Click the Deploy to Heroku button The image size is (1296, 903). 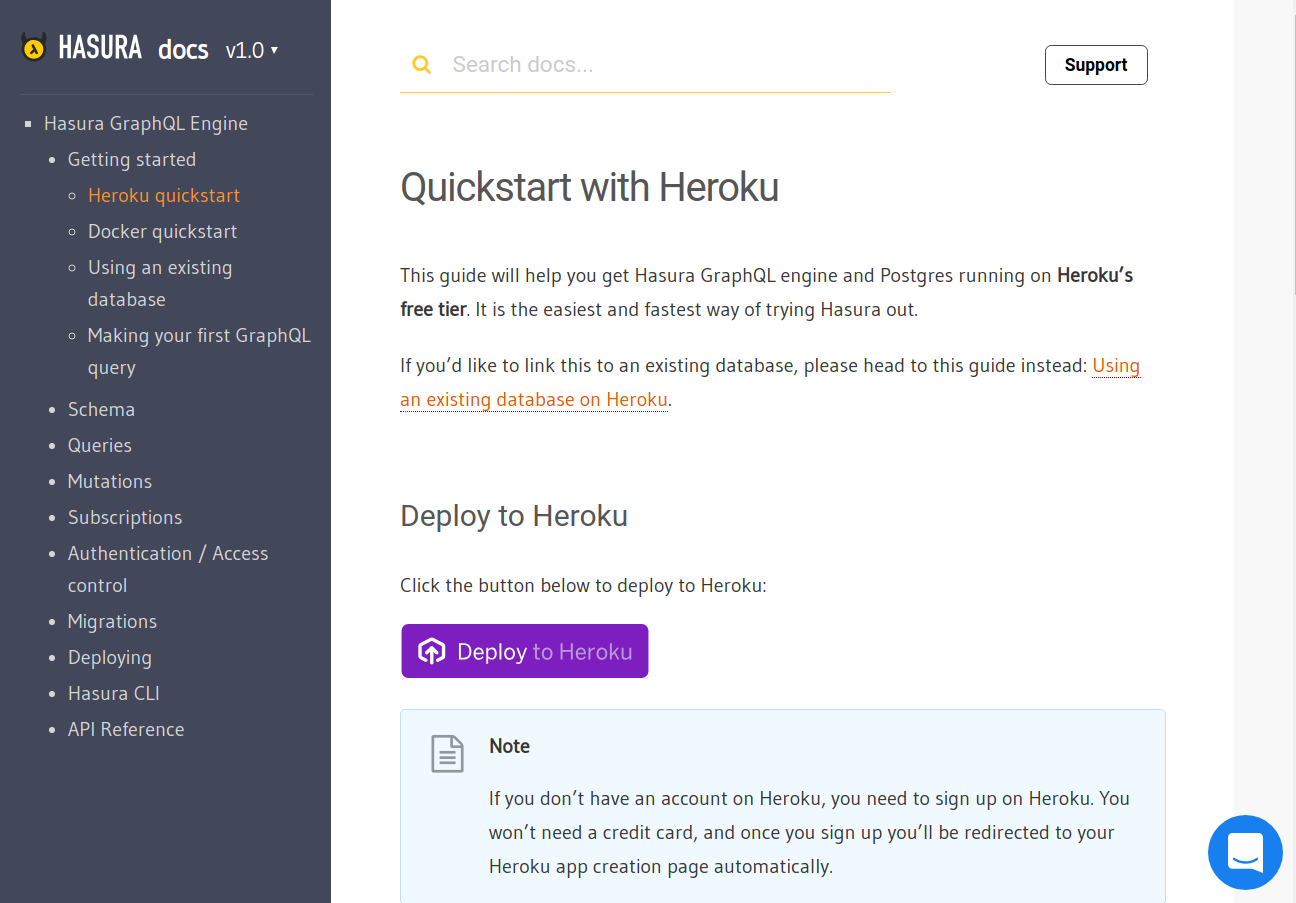(x=525, y=651)
